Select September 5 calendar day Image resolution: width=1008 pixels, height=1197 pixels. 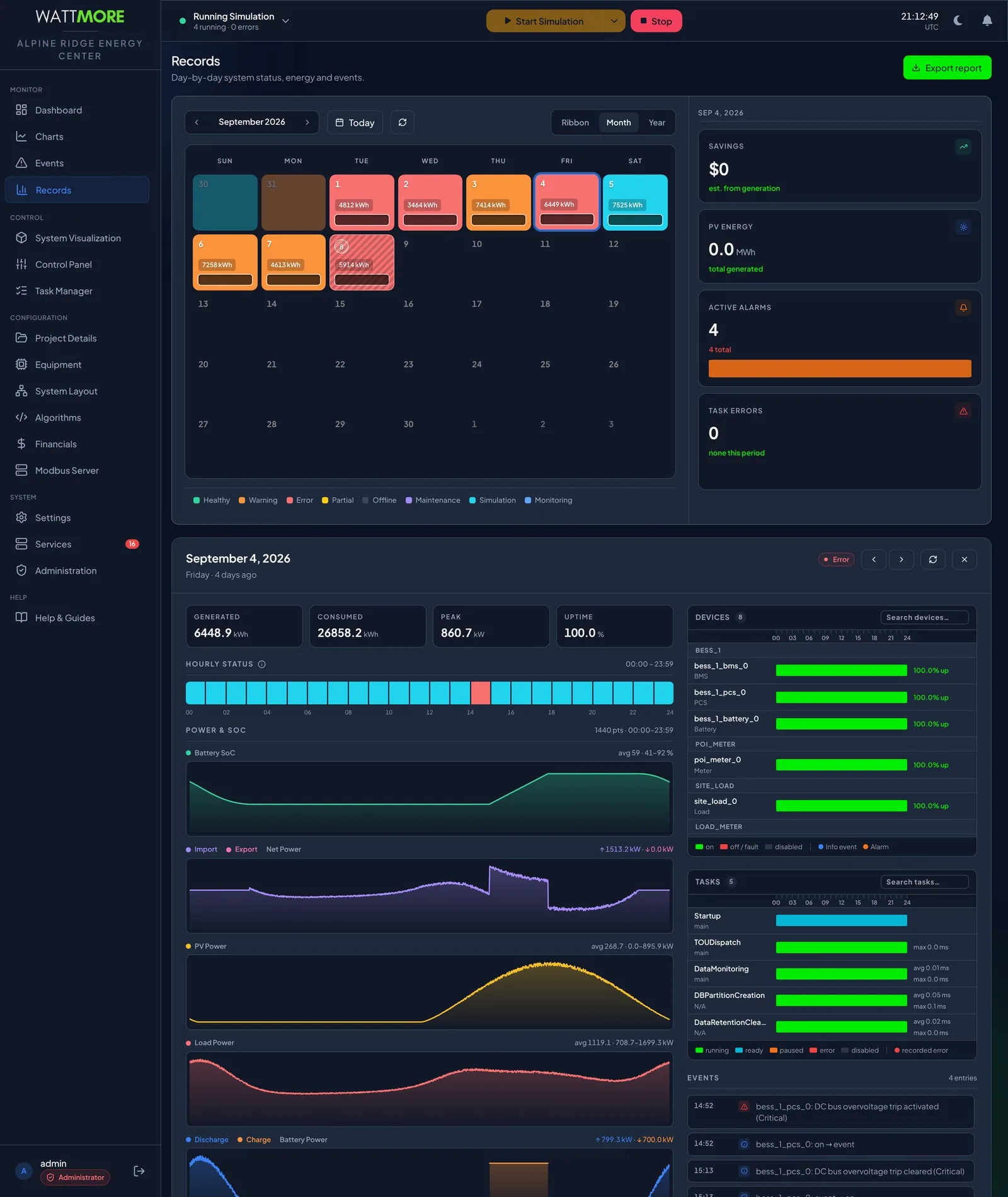(635, 202)
